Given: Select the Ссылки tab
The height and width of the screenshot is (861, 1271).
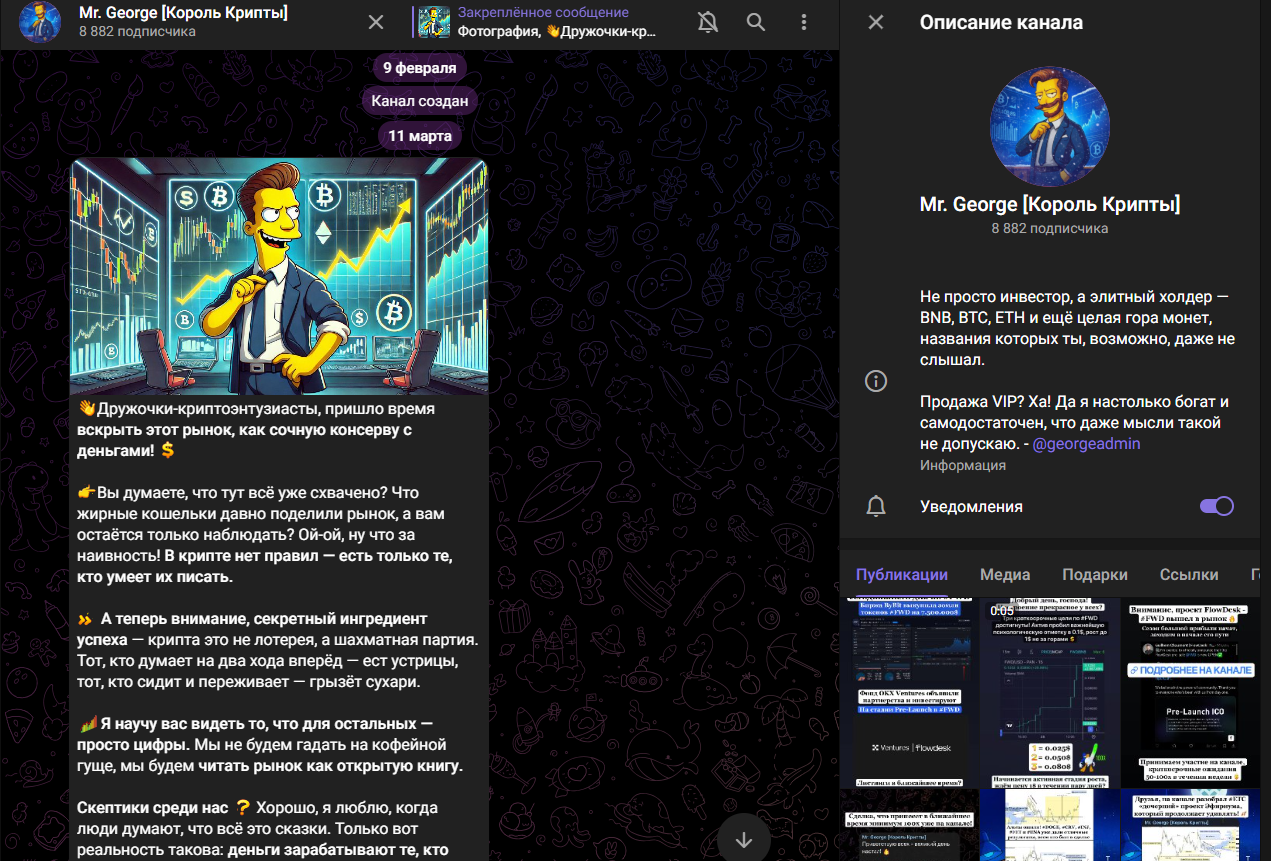Looking at the screenshot, I should click(x=1188, y=574).
